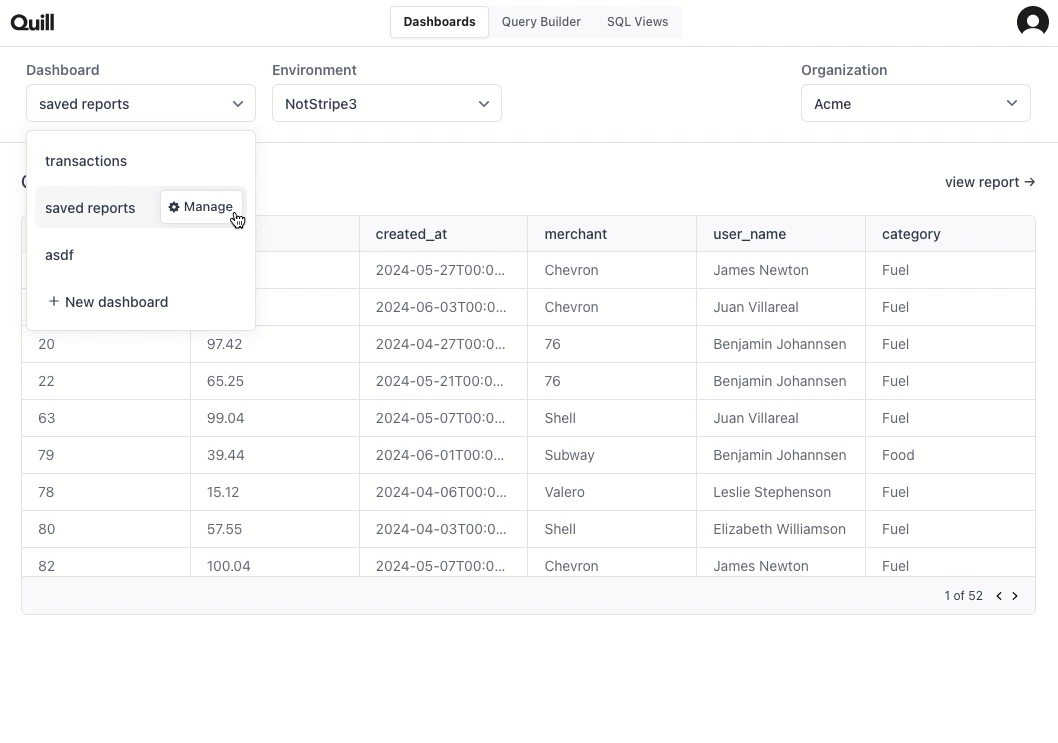Switch to the SQL Views tab

click(638, 22)
